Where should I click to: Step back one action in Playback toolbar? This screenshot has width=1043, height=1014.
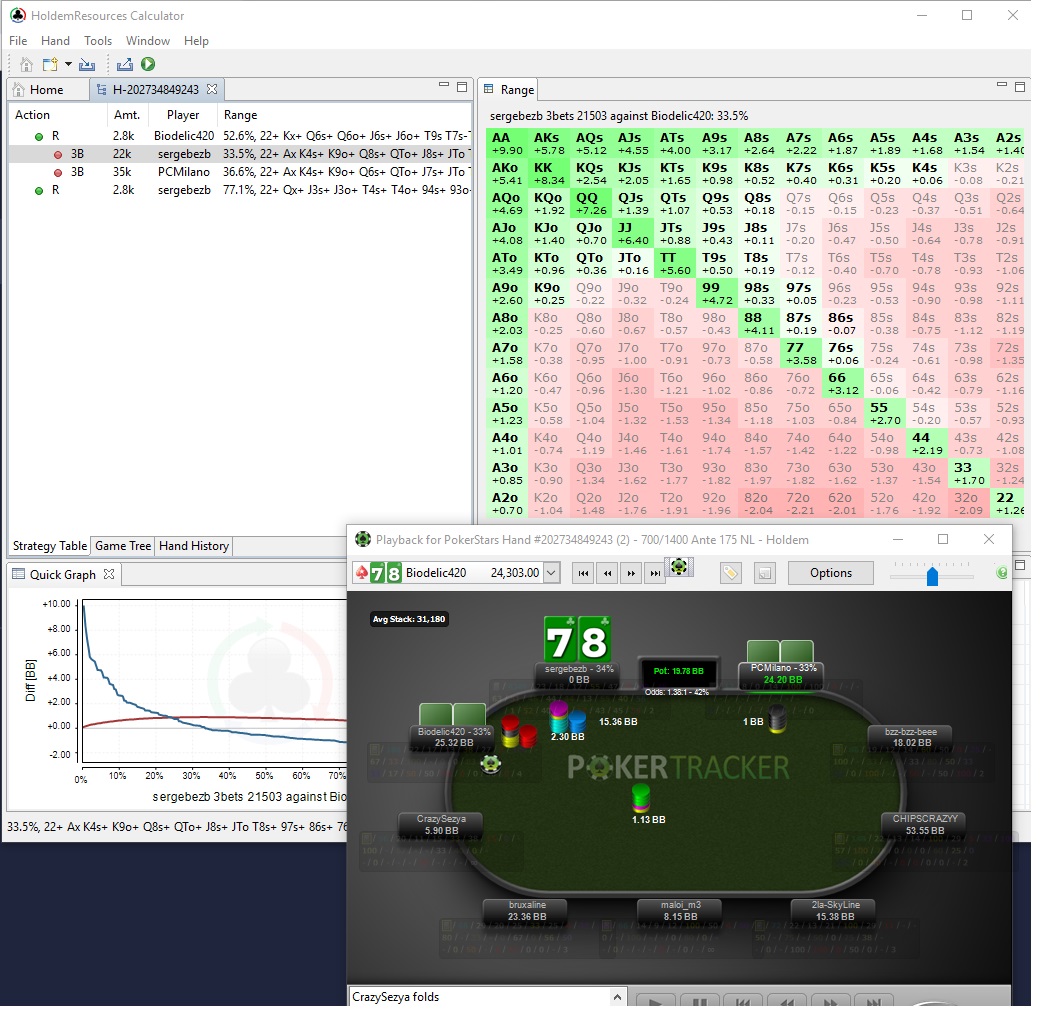607,573
